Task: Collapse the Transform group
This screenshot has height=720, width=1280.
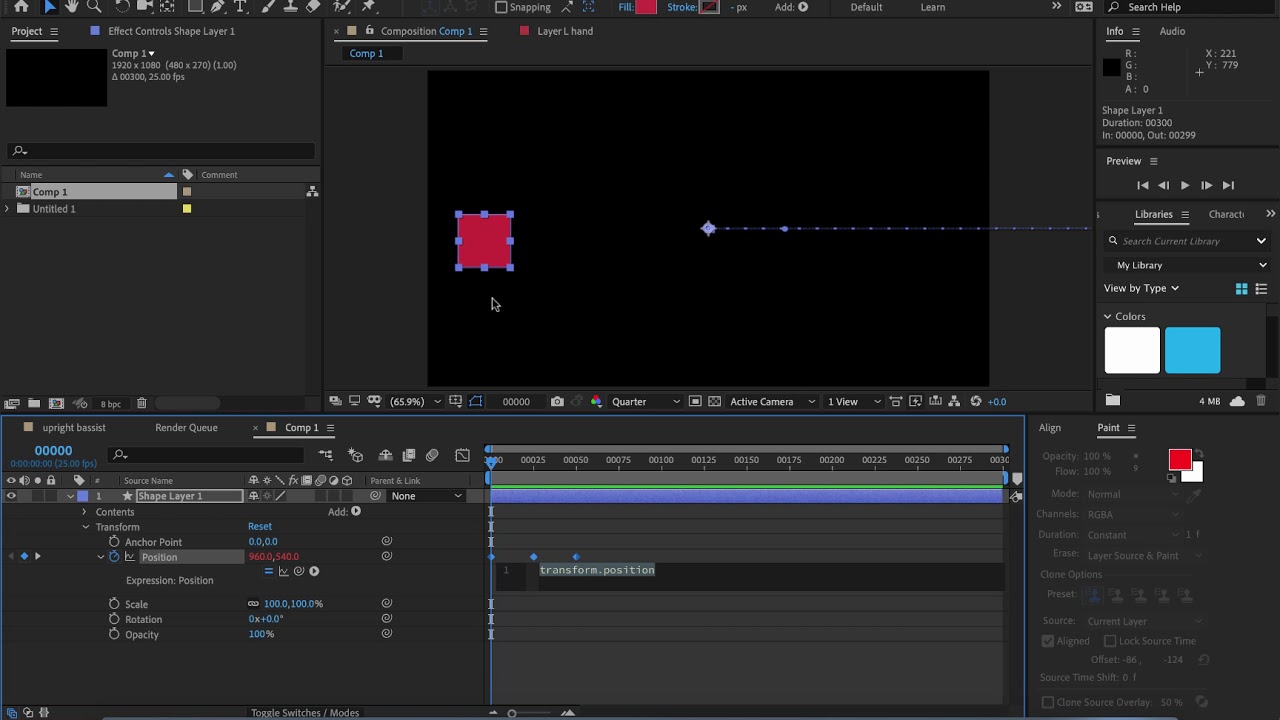Action: coord(85,527)
